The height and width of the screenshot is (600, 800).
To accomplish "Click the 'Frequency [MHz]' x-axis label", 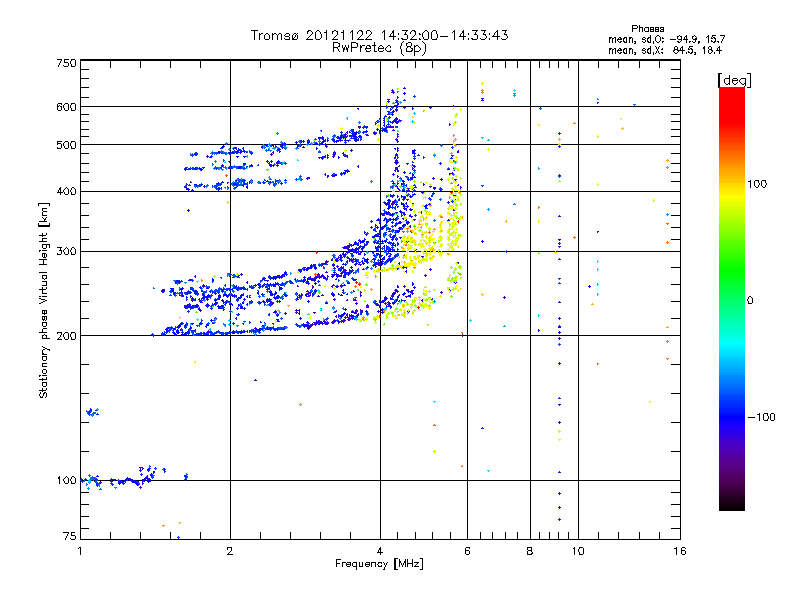I will [x=379, y=564].
